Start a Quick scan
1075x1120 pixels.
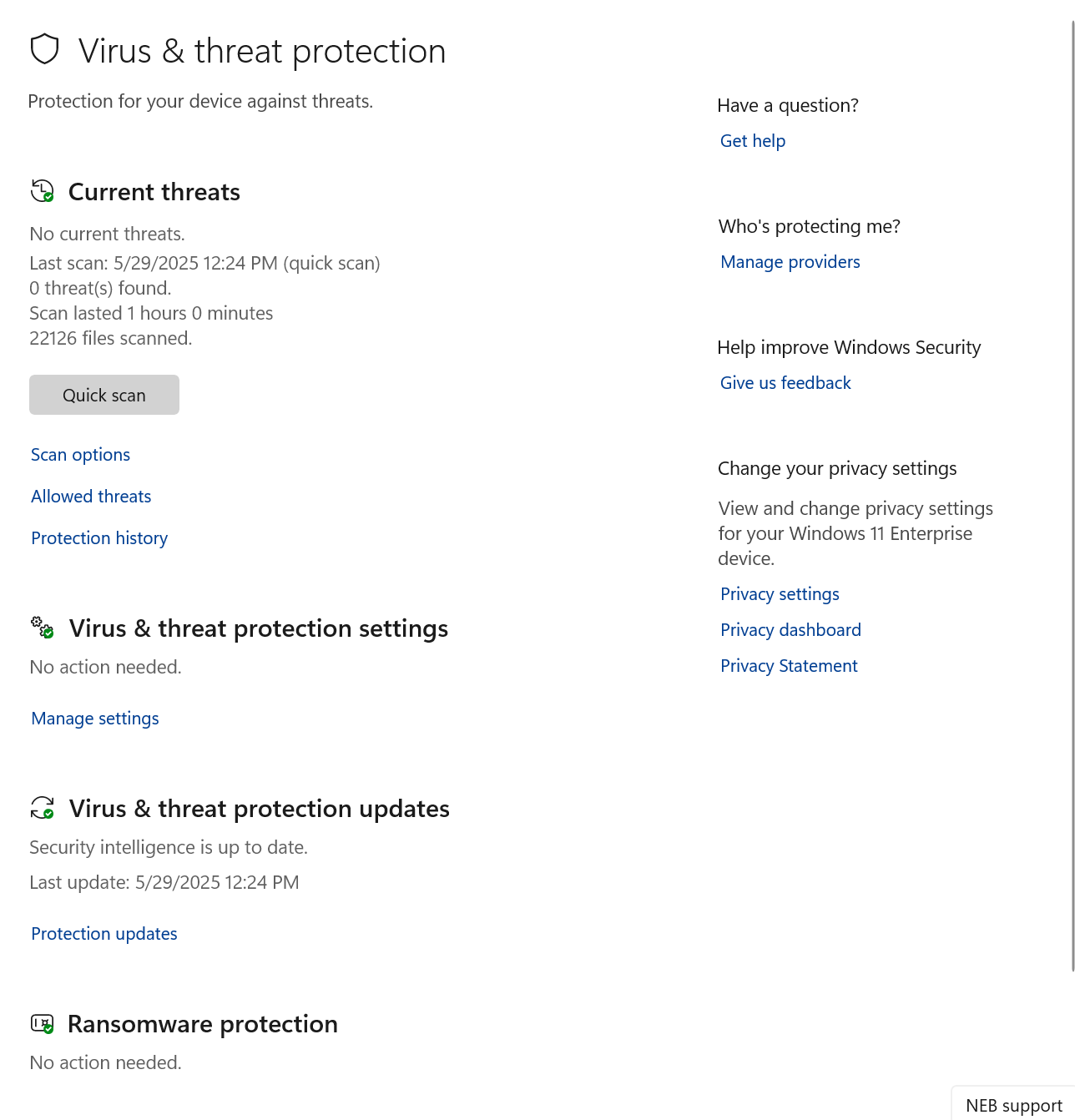pyautogui.click(x=104, y=395)
